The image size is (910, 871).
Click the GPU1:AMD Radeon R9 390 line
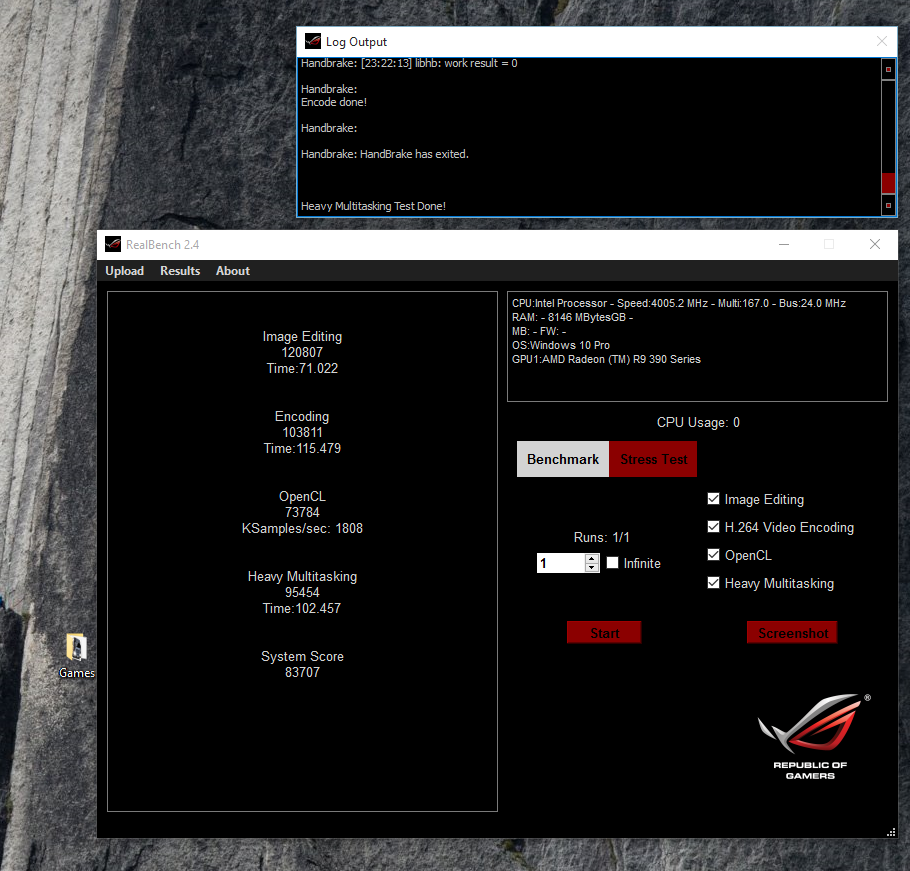coord(606,359)
